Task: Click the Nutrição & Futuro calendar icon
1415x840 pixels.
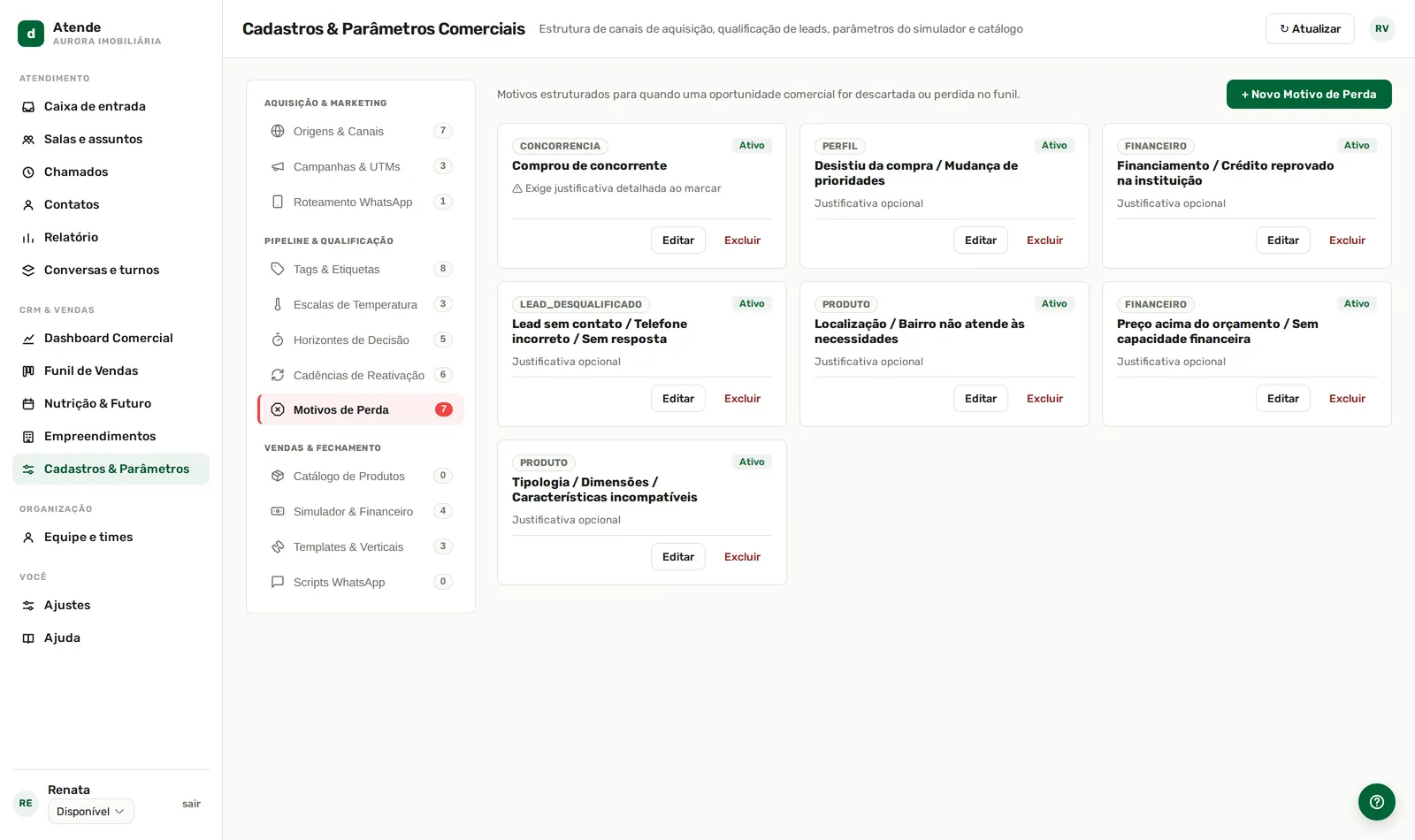Action: [28, 404]
